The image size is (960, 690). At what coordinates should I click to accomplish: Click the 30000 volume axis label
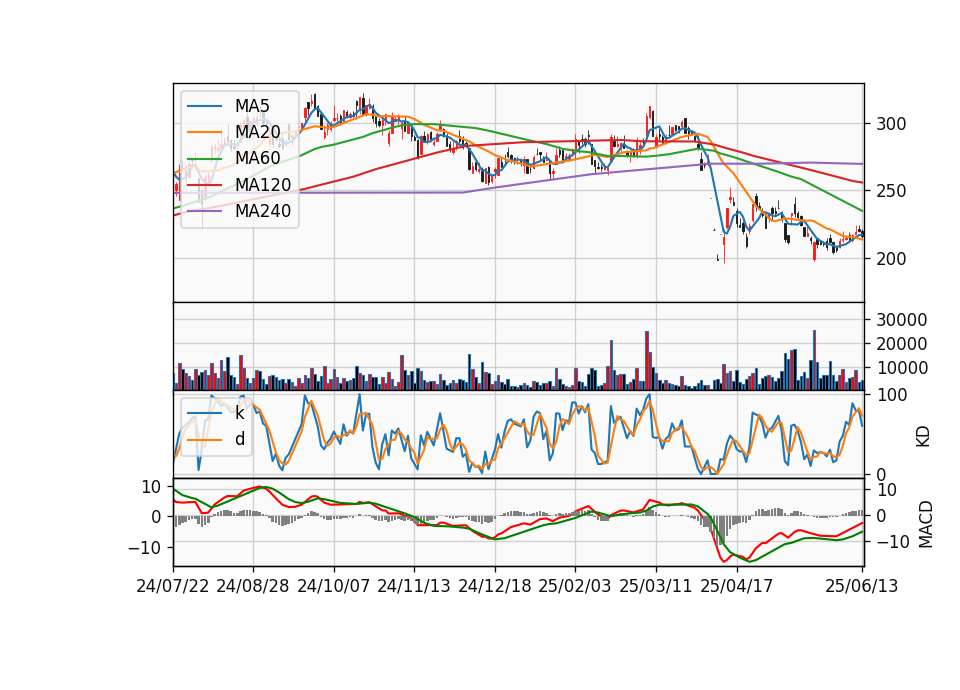point(902,320)
